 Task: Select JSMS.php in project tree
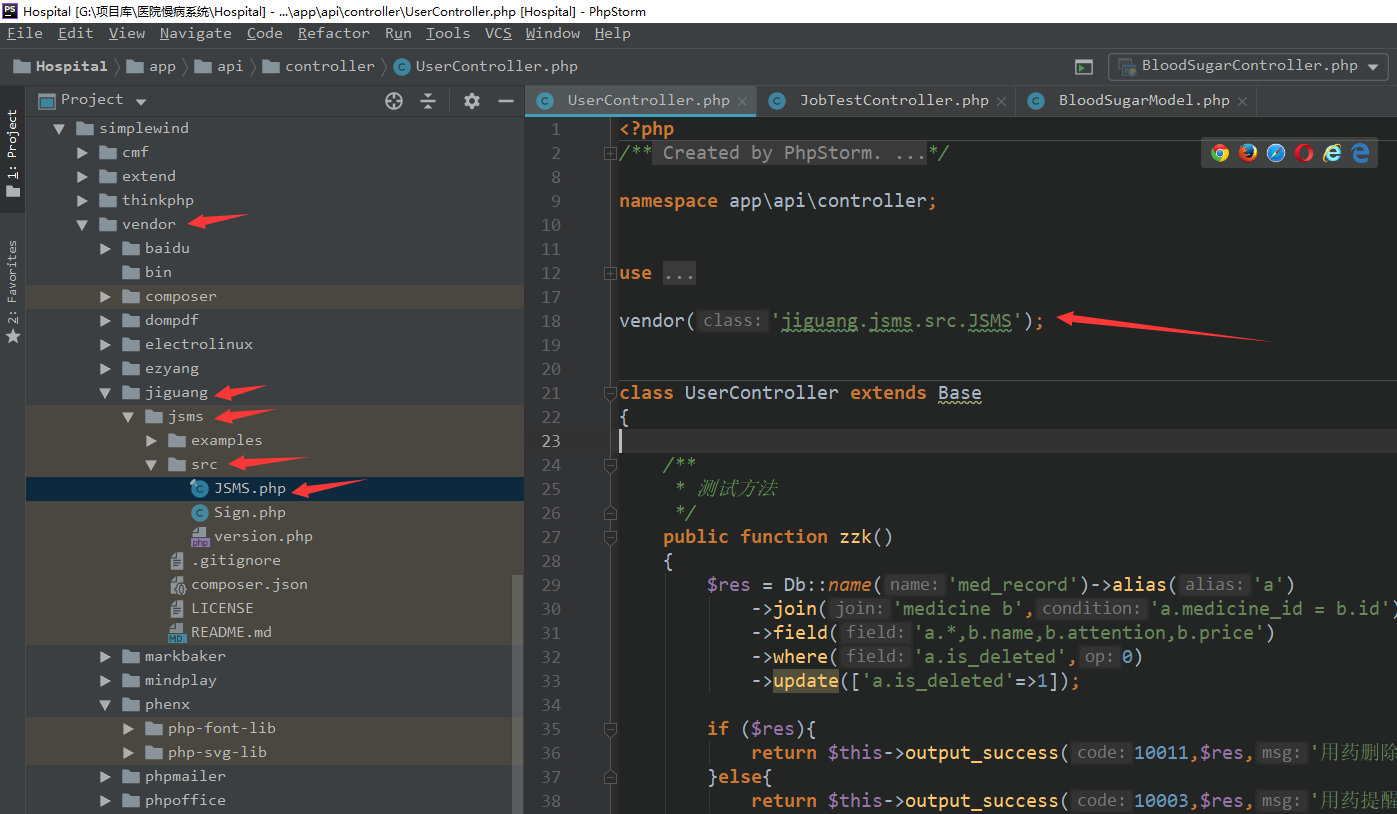coord(249,488)
